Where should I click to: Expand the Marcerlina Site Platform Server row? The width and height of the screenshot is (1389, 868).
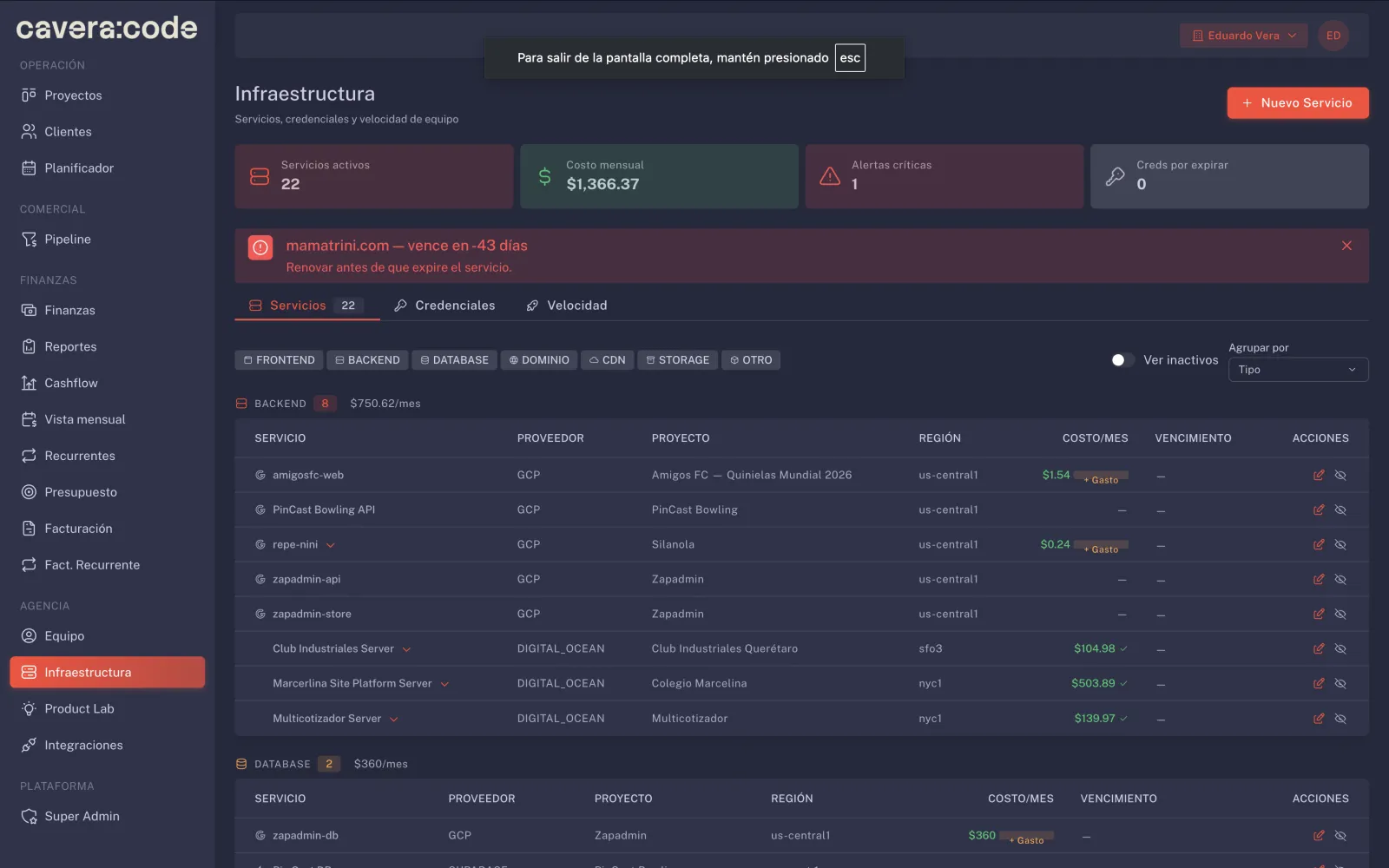pos(444,684)
